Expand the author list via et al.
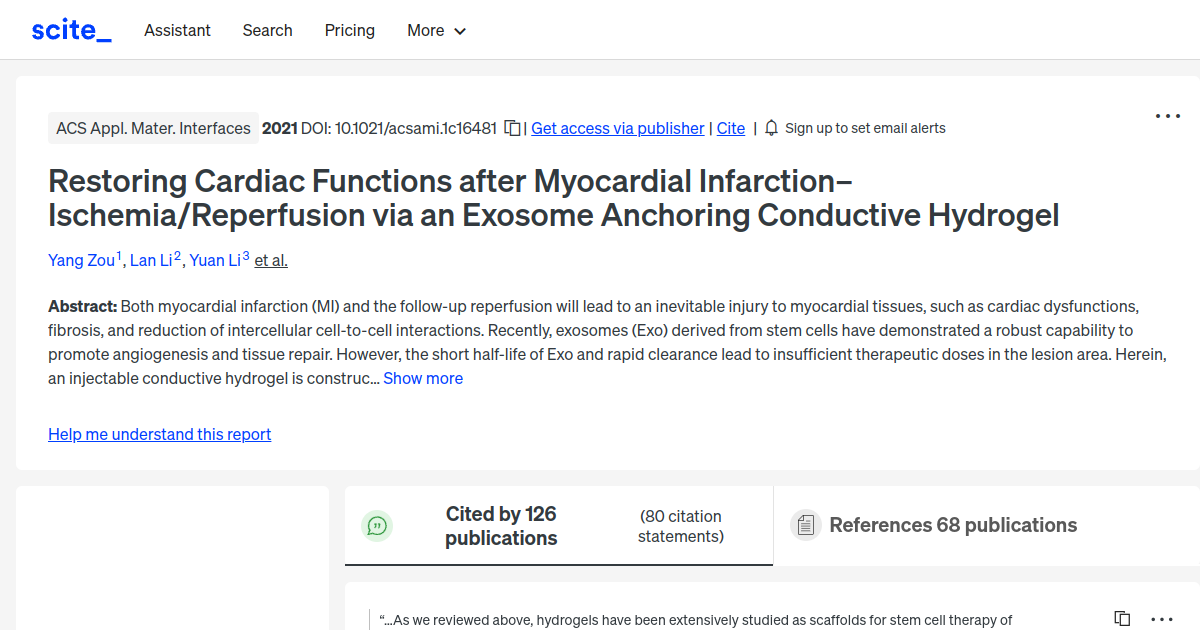 point(270,260)
